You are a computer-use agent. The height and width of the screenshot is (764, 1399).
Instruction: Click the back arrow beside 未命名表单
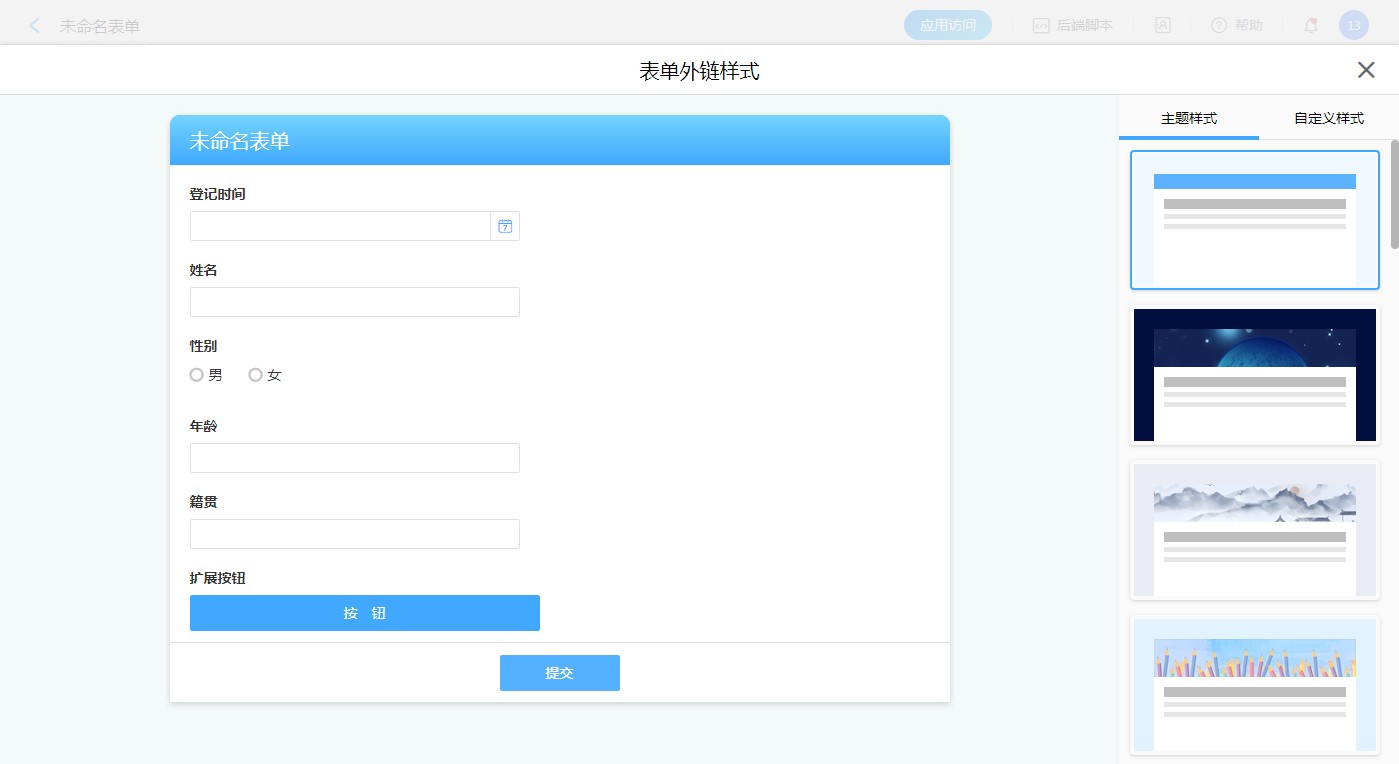35,26
